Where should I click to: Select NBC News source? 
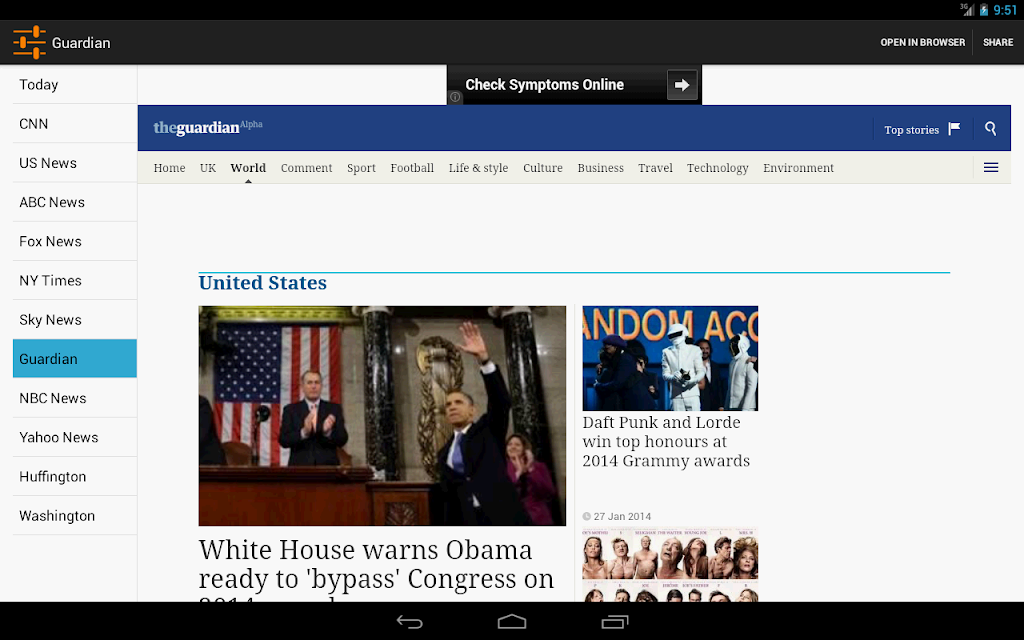[x=74, y=398]
